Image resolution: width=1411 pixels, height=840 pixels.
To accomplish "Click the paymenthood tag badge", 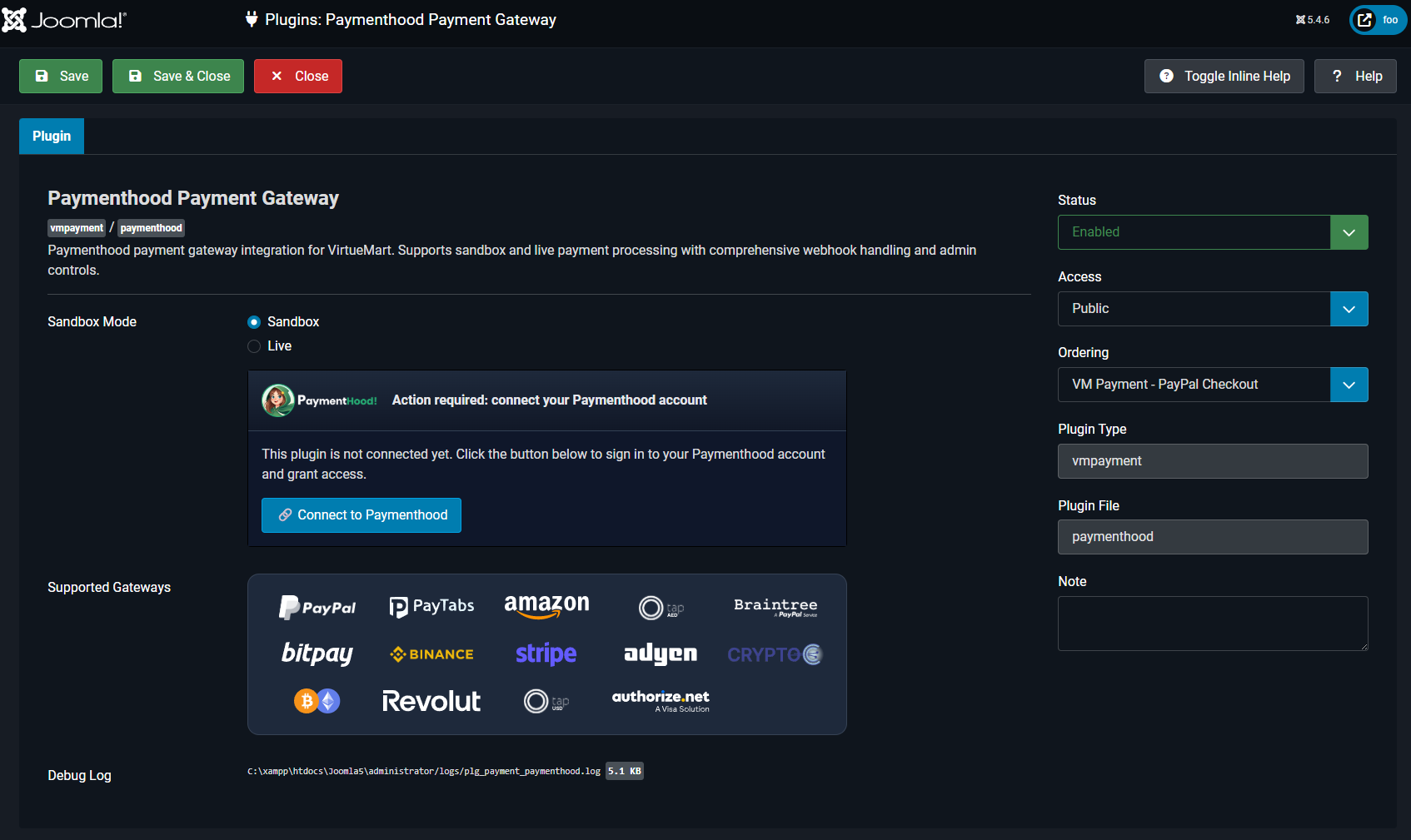I will pyautogui.click(x=151, y=228).
